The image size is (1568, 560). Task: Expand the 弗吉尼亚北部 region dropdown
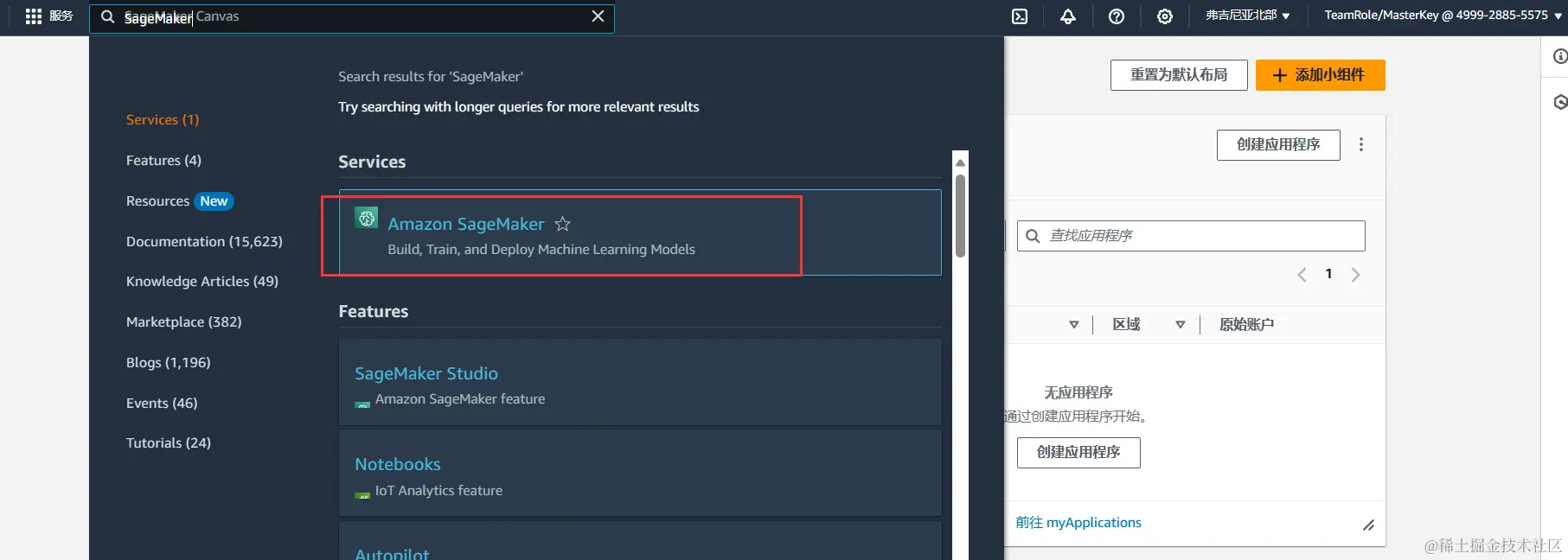click(x=1247, y=16)
